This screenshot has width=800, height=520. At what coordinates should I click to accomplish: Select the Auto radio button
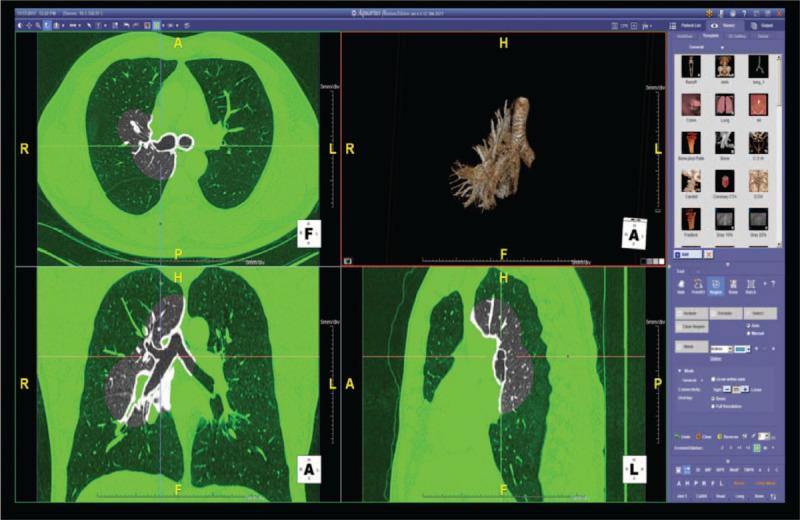click(x=750, y=325)
